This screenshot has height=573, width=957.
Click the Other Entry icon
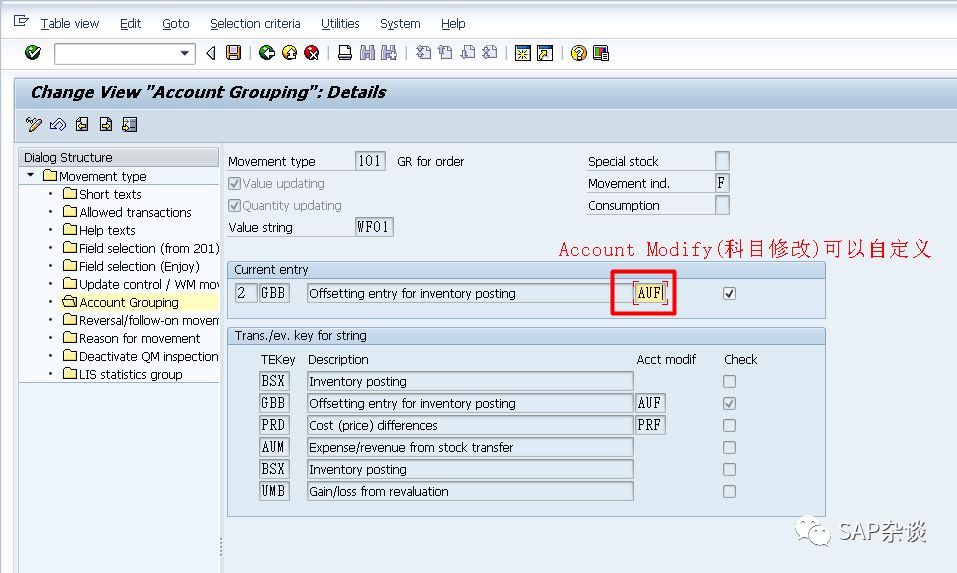tap(129, 124)
